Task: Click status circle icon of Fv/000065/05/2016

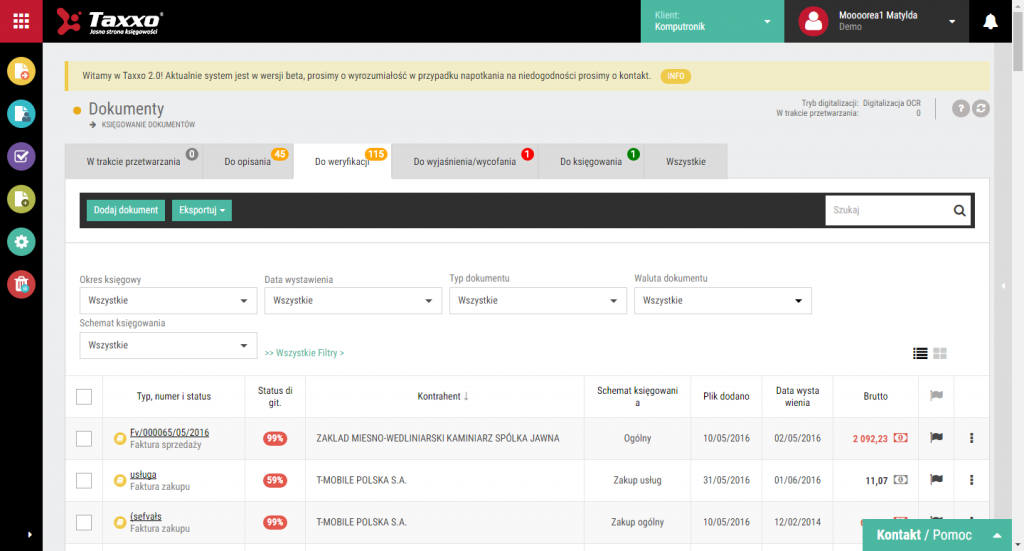Action: point(120,439)
